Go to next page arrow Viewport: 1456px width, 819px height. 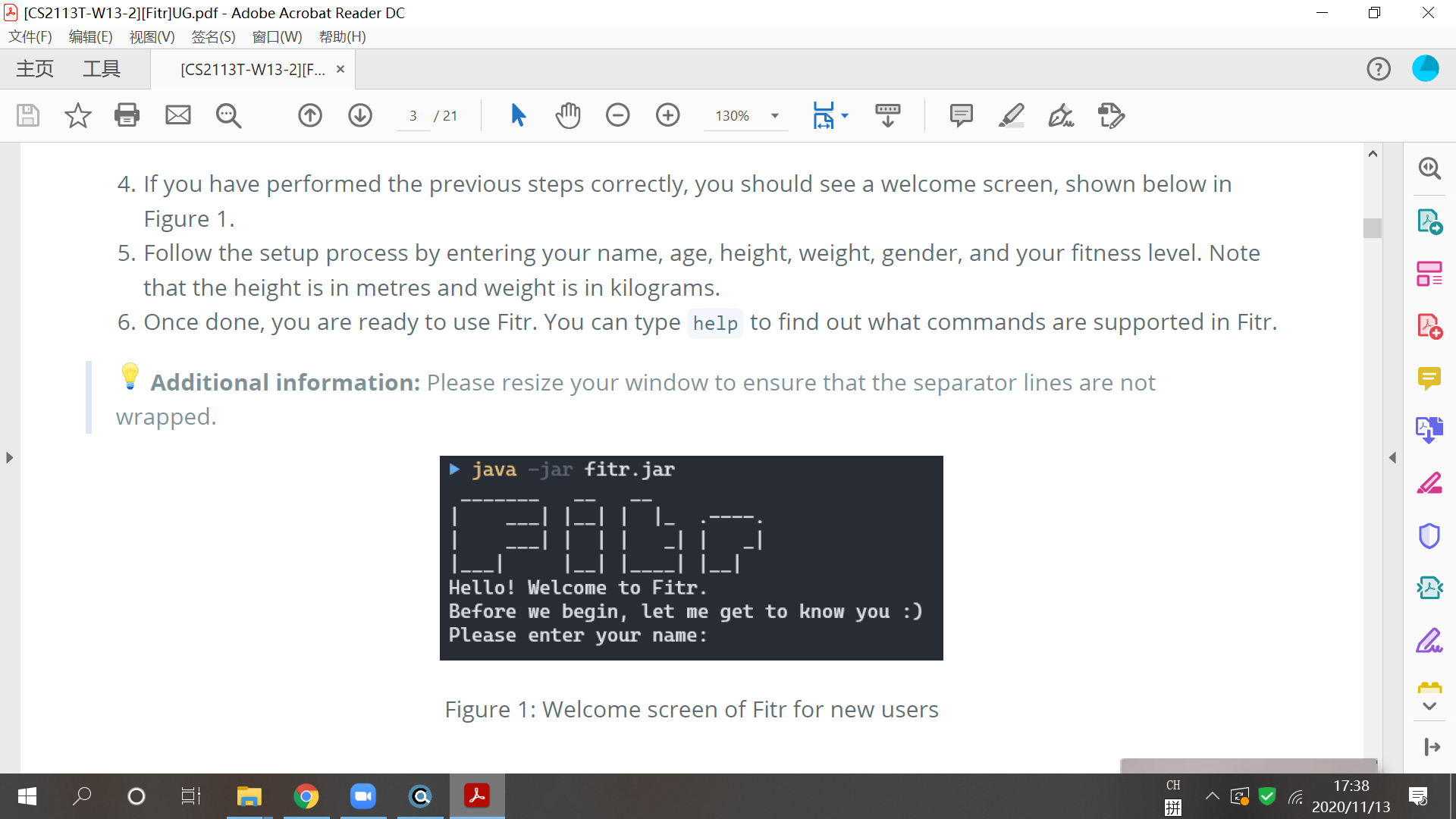(x=360, y=115)
